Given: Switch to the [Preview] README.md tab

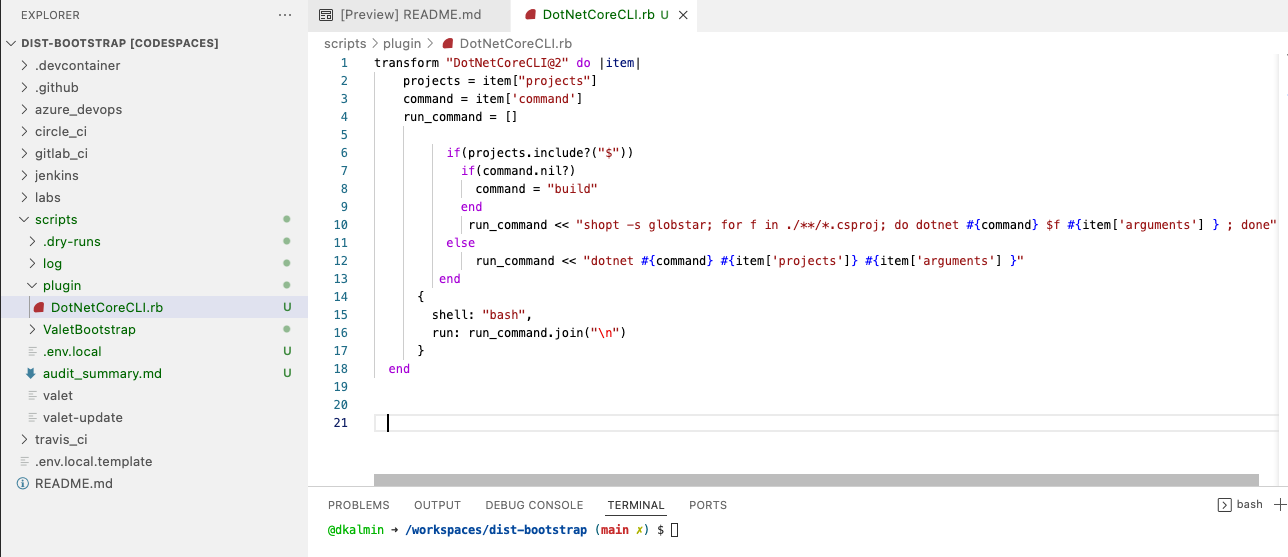Looking at the screenshot, I should 409,15.
